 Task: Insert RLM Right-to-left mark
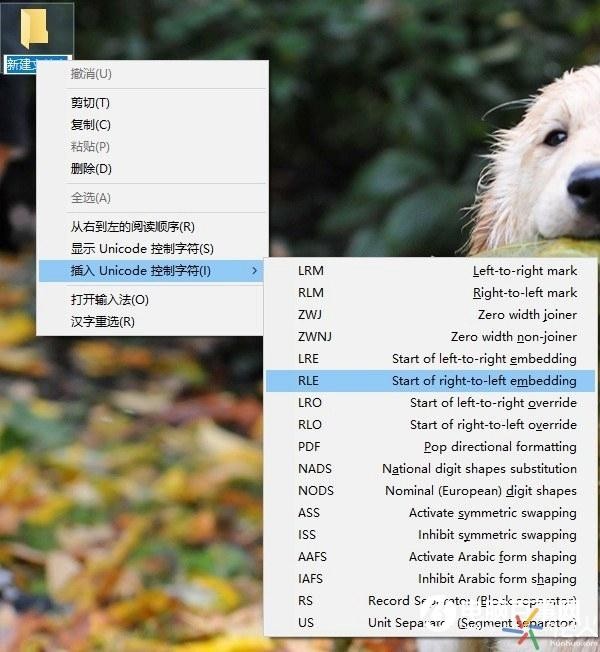point(436,293)
